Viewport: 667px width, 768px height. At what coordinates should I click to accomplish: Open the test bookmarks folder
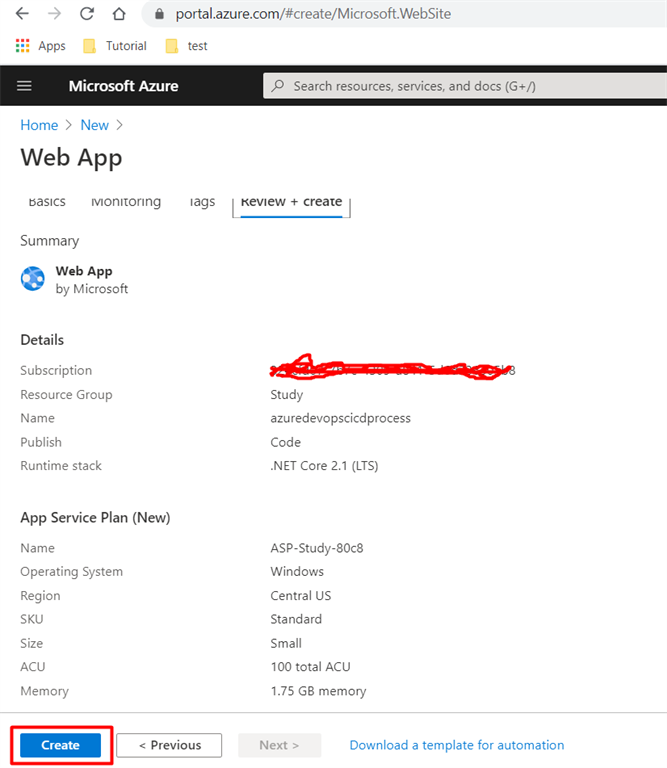tap(186, 46)
